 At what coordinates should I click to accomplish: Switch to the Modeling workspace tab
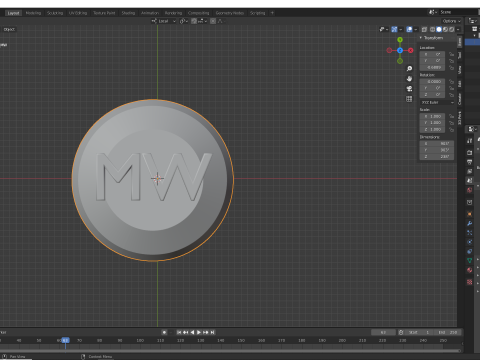(x=33, y=13)
